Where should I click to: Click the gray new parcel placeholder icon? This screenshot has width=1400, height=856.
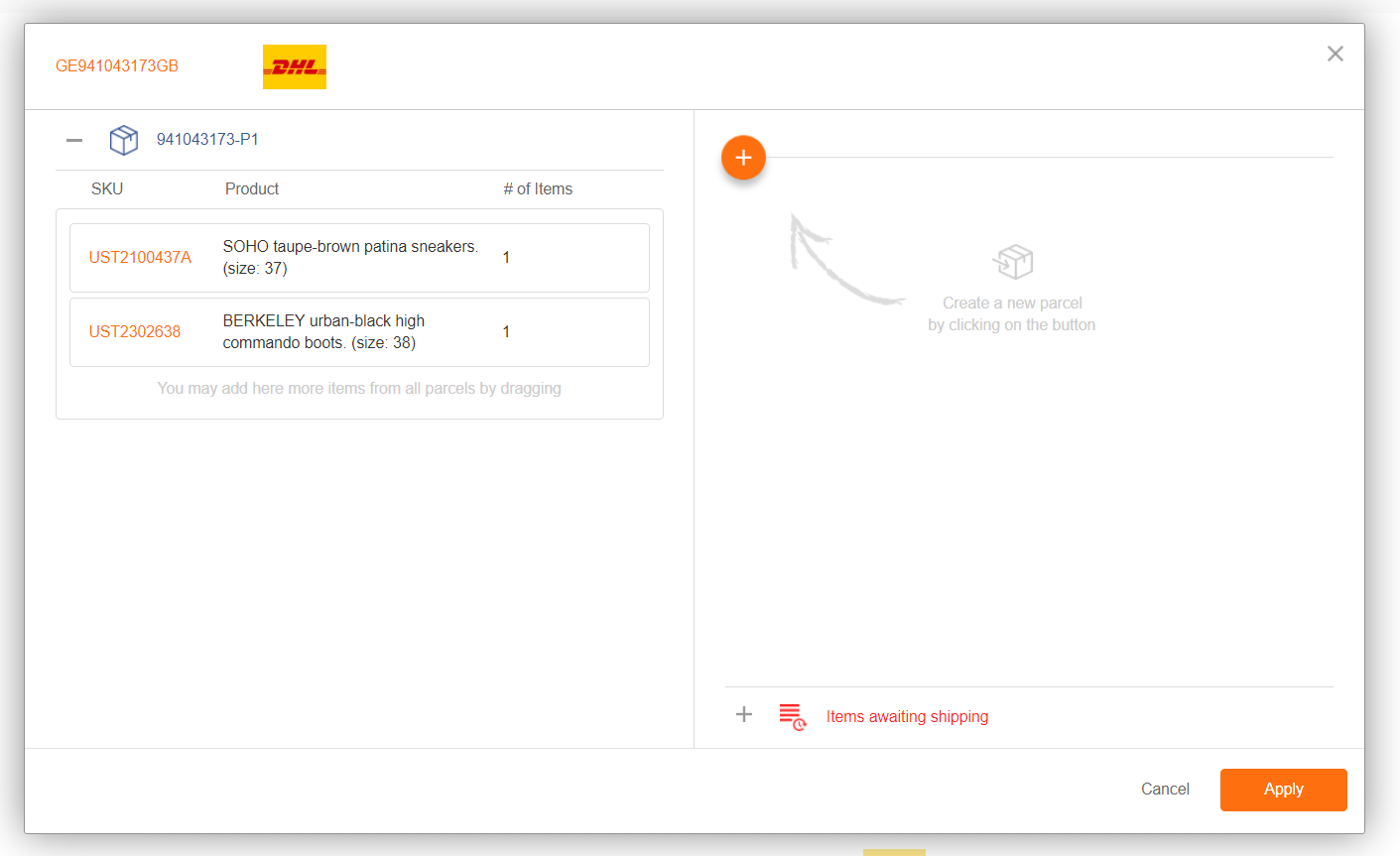1012,263
